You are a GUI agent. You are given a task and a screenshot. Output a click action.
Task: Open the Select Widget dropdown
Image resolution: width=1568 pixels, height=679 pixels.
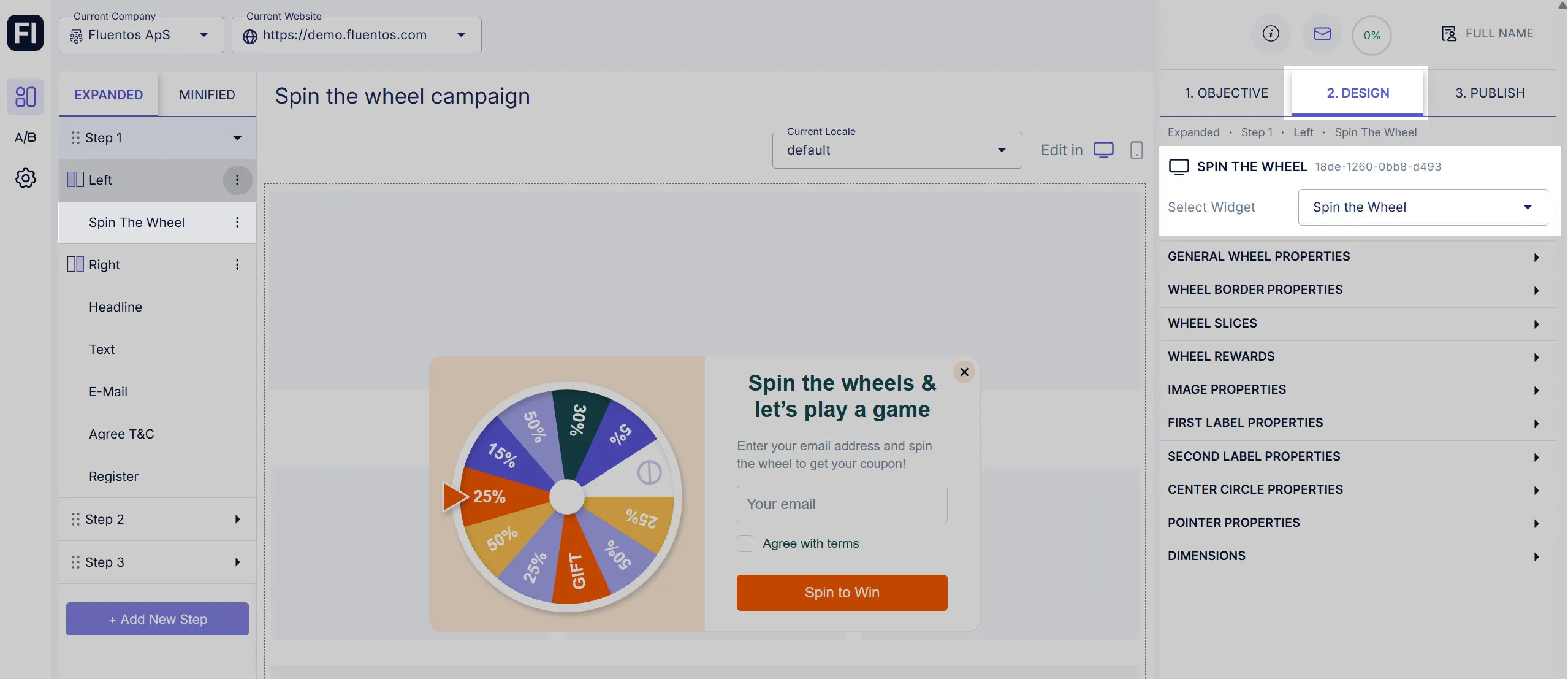pyautogui.click(x=1421, y=207)
